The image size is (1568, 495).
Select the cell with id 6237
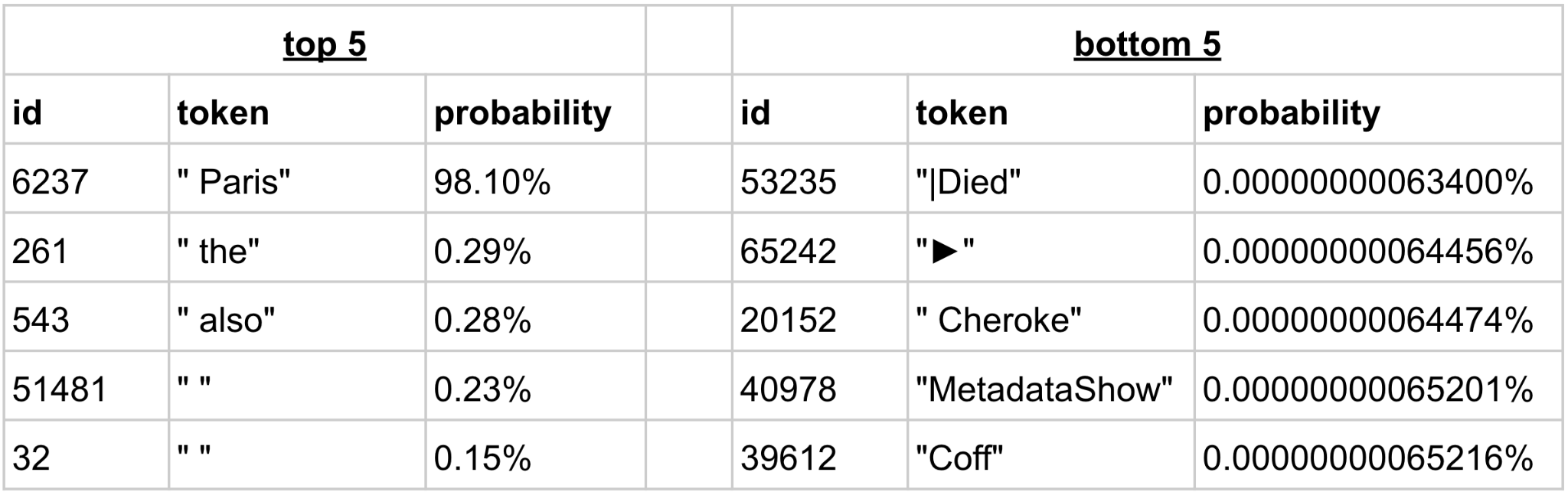coord(51,182)
